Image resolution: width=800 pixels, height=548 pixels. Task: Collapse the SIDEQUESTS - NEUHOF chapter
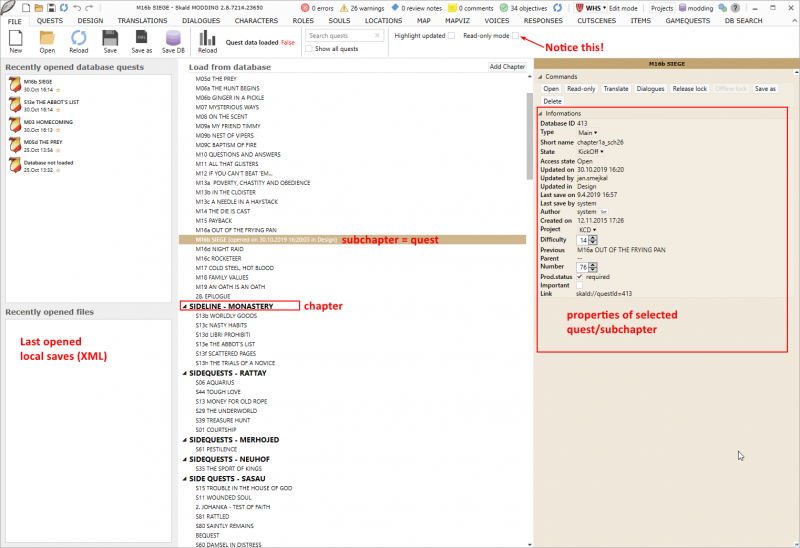point(185,459)
